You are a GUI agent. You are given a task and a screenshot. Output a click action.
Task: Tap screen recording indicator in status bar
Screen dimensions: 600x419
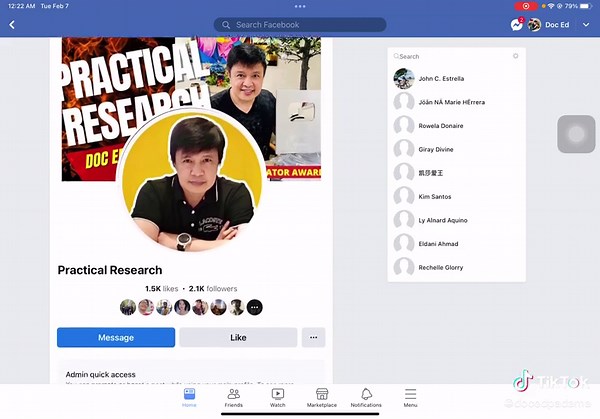tap(526, 6)
